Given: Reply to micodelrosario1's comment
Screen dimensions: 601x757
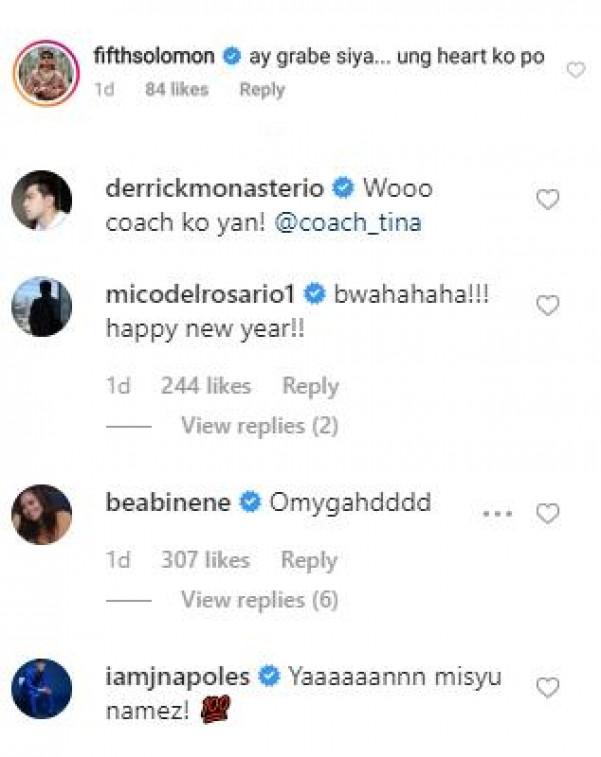Looking at the screenshot, I should point(310,386).
